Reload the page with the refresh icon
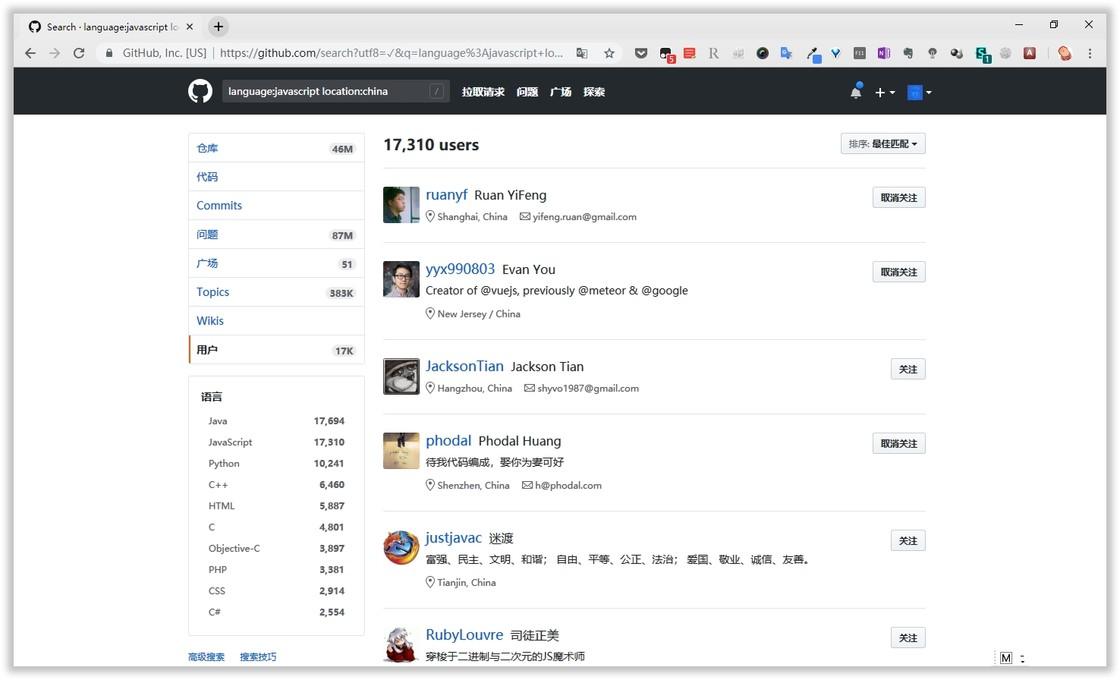Image resolution: width=1120 pixels, height=680 pixels. (79, 52)
